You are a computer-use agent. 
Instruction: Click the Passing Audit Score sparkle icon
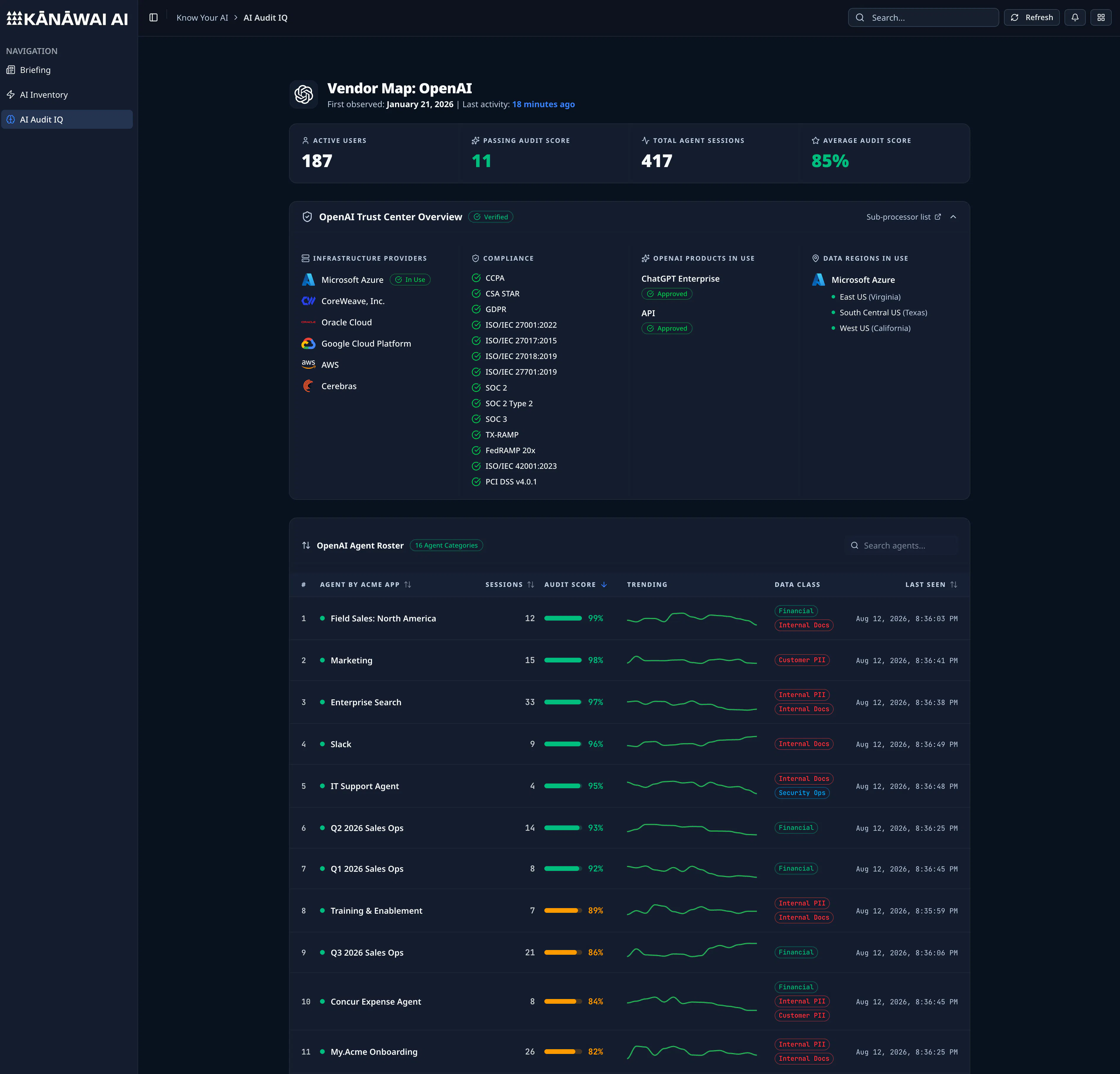(476, 141)
